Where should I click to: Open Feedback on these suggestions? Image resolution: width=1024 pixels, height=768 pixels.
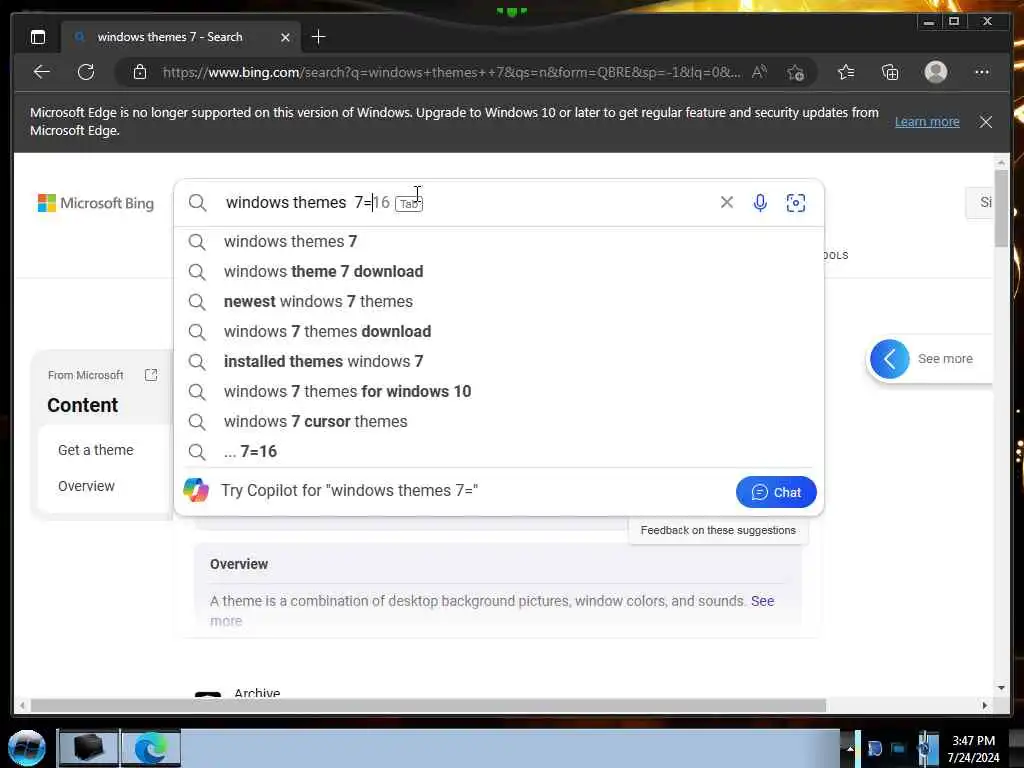click(718, 530)
